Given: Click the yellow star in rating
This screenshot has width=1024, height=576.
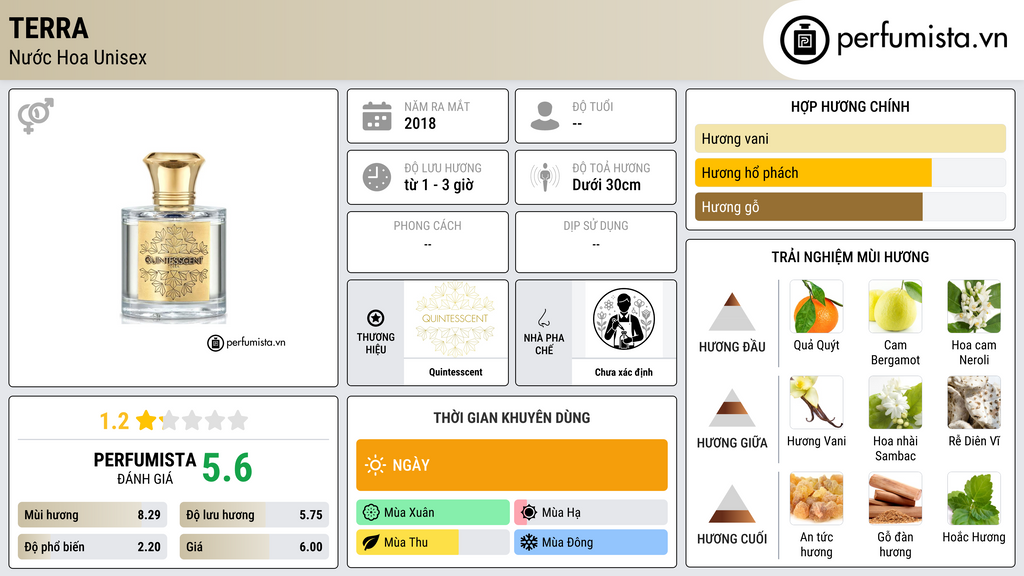Looking at the screenshot, I should (x=146, y=420).
